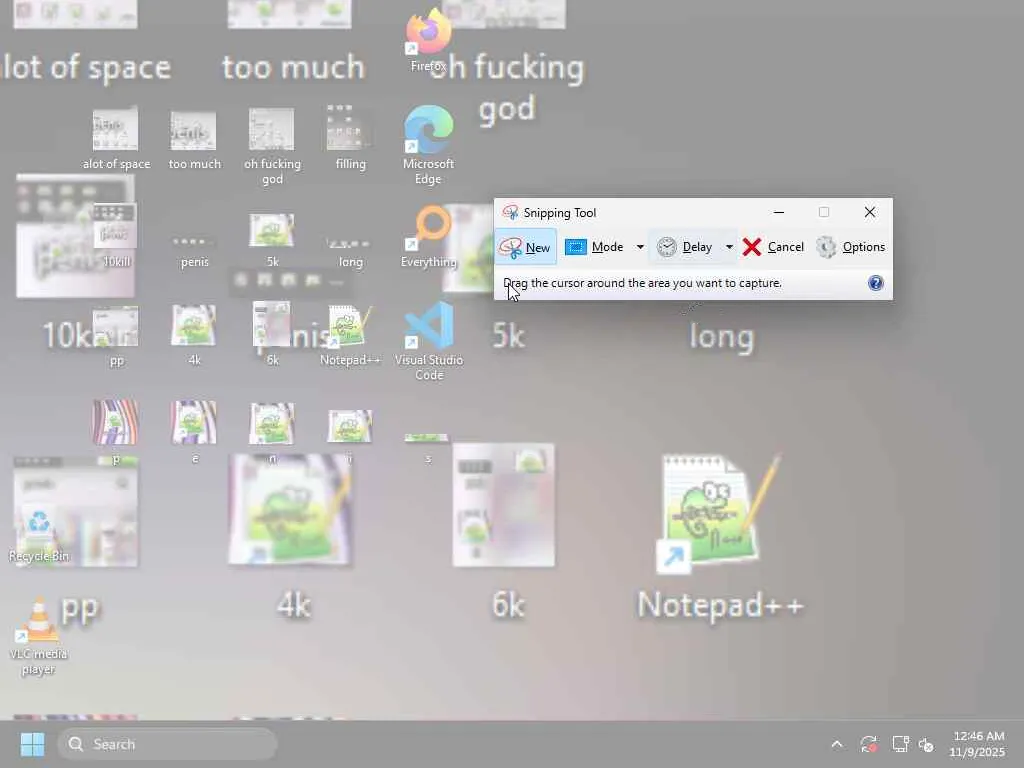The width and height of the screenshot is (1024, 768).
Task: Click the Snipping Tool title bar scissors icon
Action: (510, 212)
